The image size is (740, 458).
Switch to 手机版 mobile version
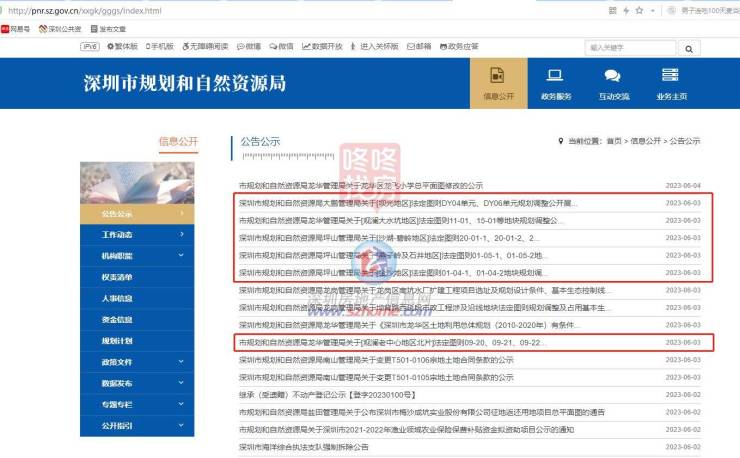(x=159, y=47)
